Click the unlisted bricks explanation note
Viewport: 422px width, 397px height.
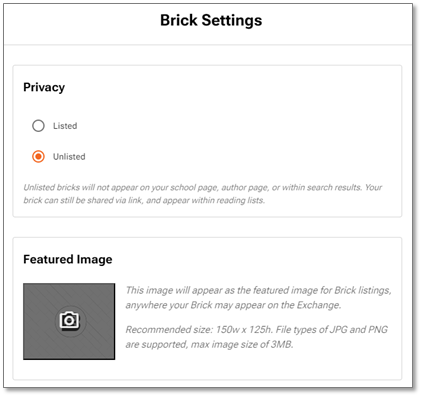coord(203,194)
